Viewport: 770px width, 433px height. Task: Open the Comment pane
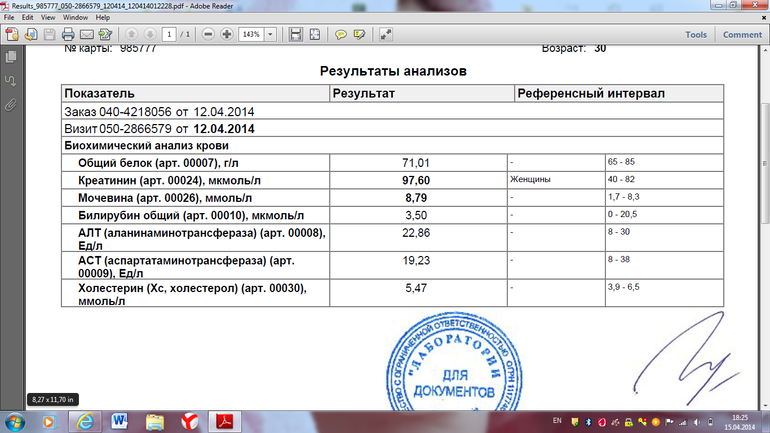742,34
